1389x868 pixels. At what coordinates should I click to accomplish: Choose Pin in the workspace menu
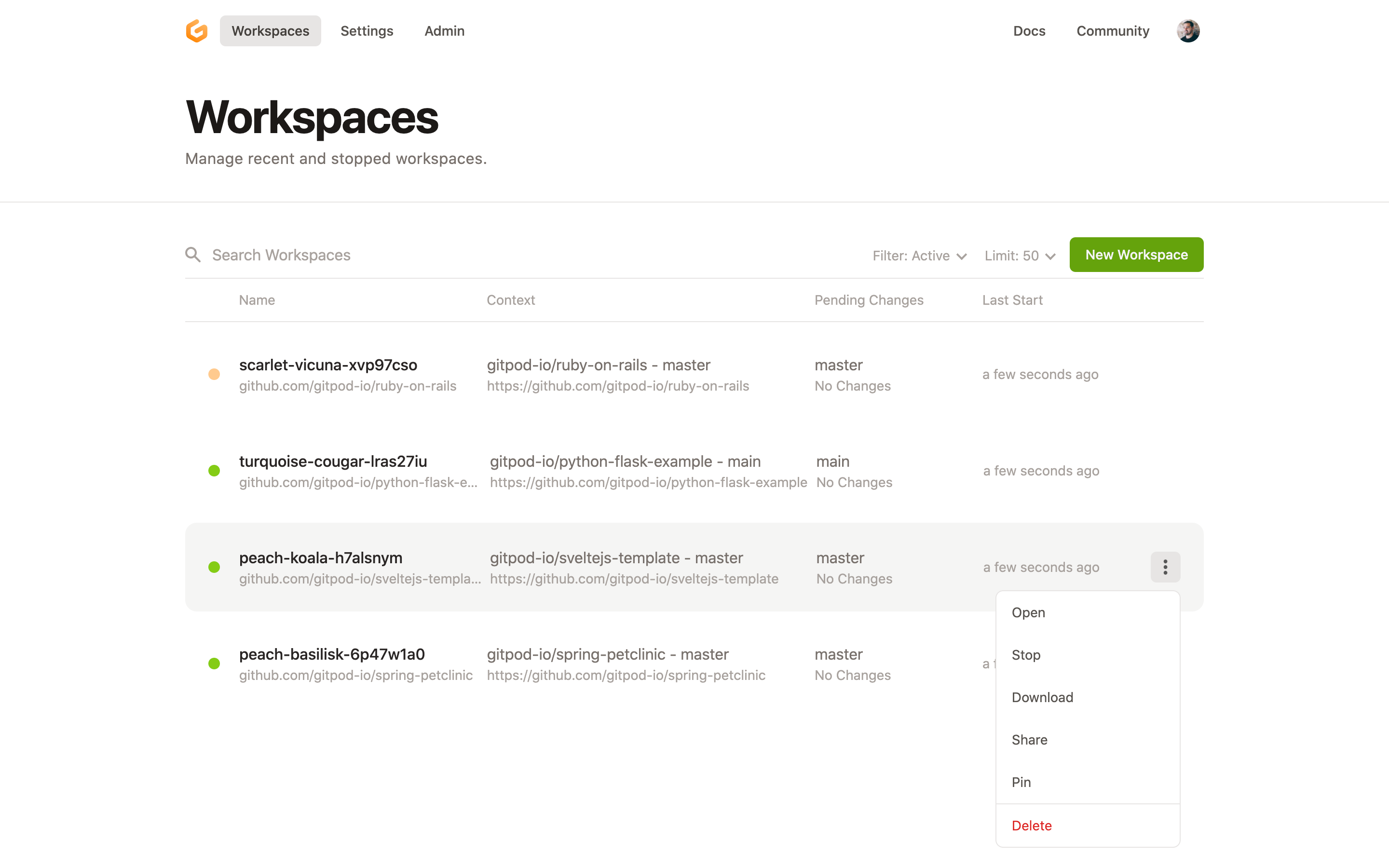pos(1088,783)
